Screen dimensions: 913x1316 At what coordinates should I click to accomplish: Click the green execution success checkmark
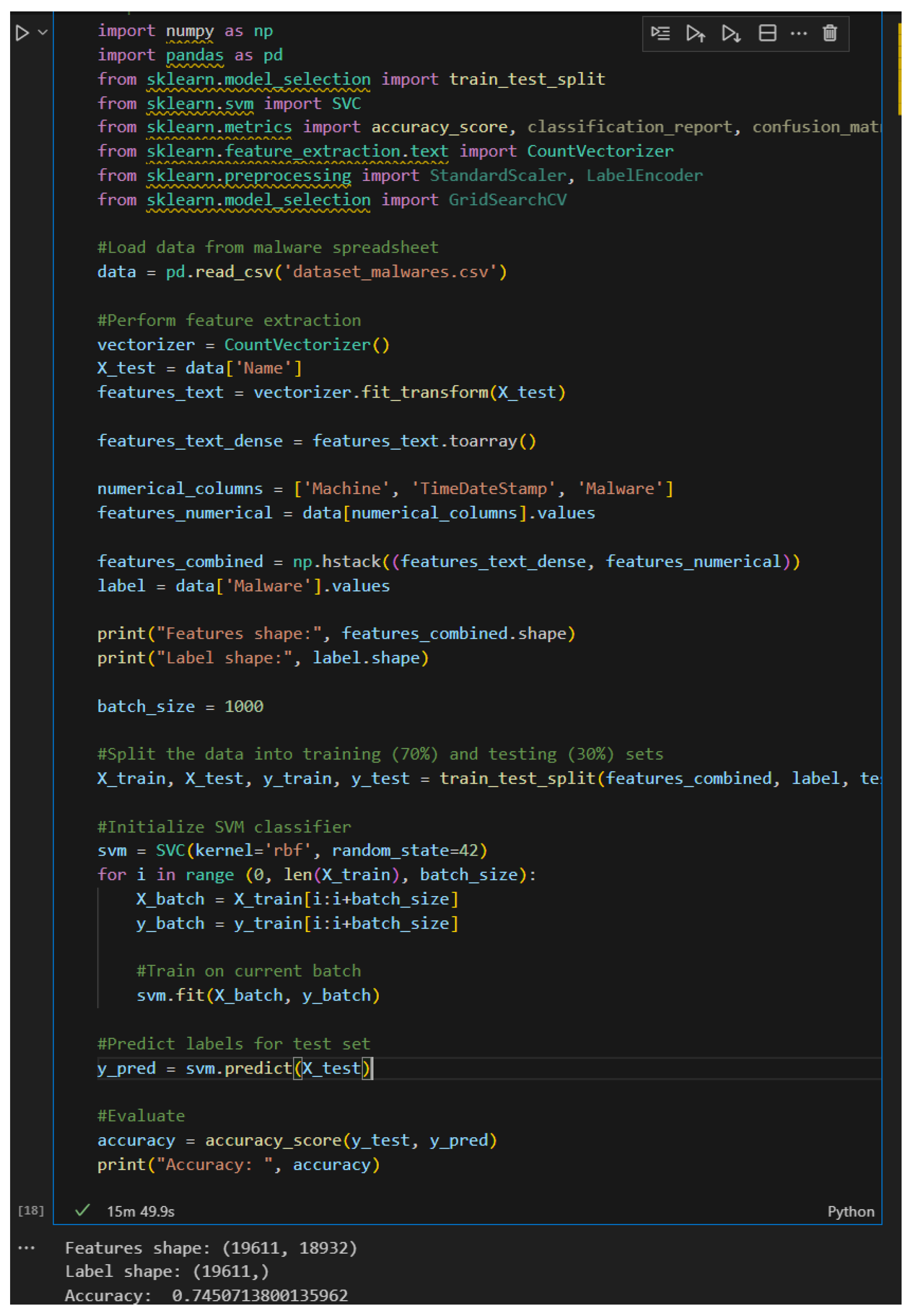[82, 1210]
